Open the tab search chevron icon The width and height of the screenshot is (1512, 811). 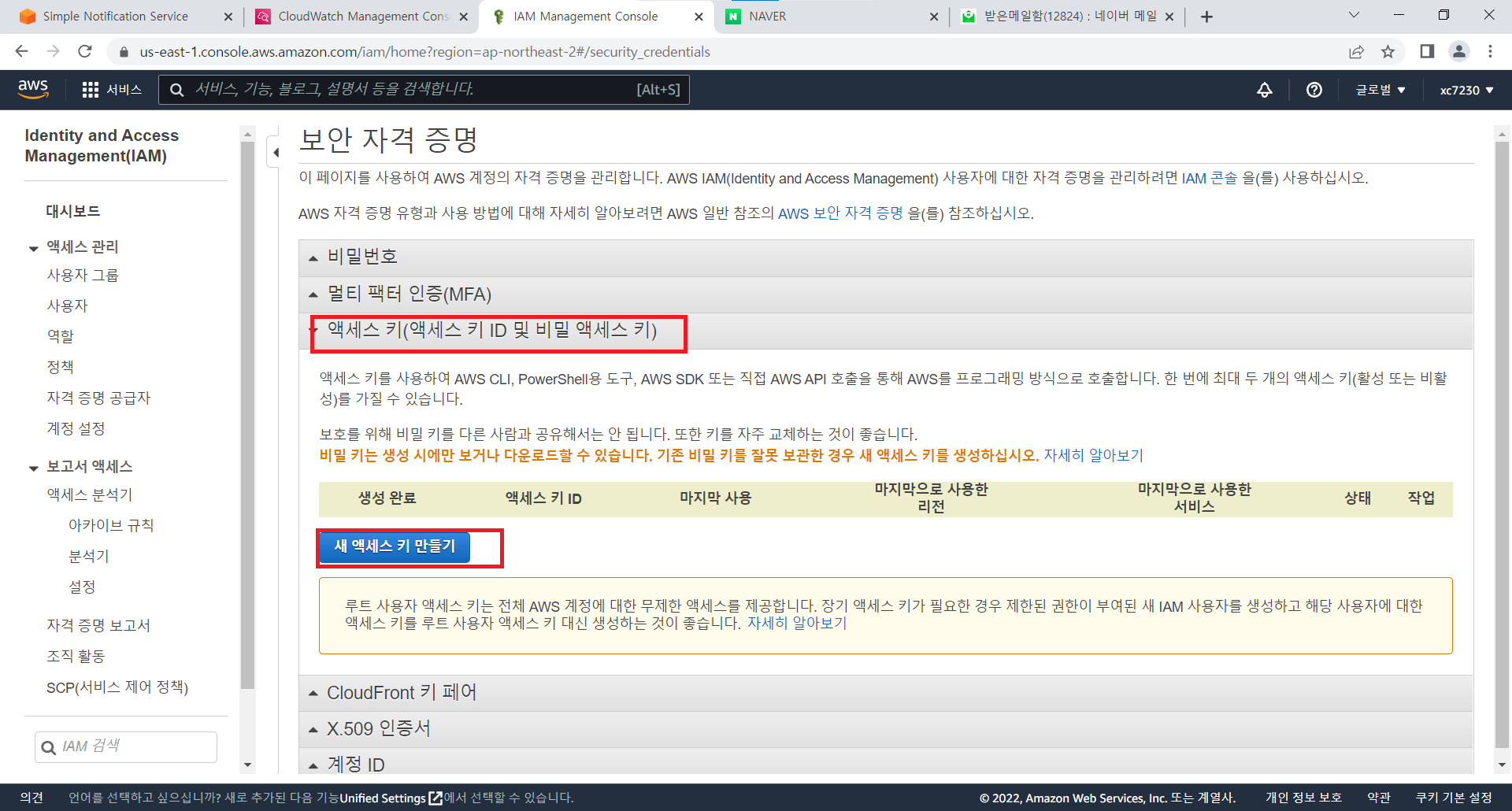[x=1354, y=15]
